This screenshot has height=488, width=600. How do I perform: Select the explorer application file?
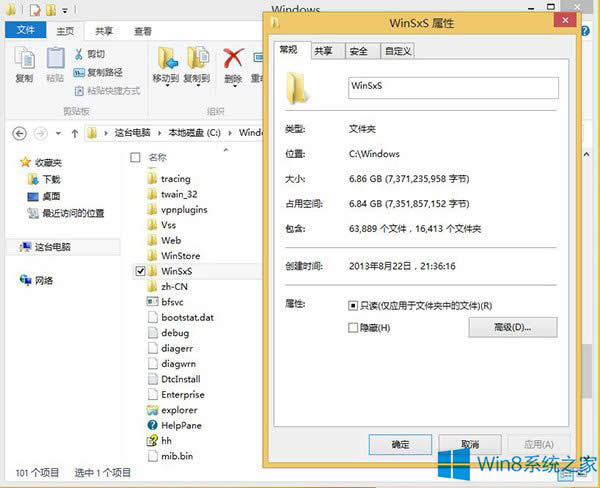(x=172, y=410)
